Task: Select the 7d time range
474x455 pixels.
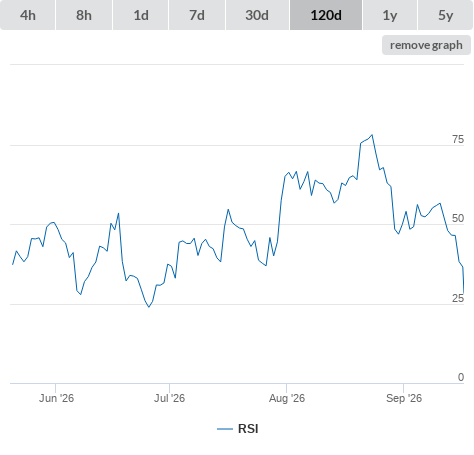Action: tap(197, 15)
